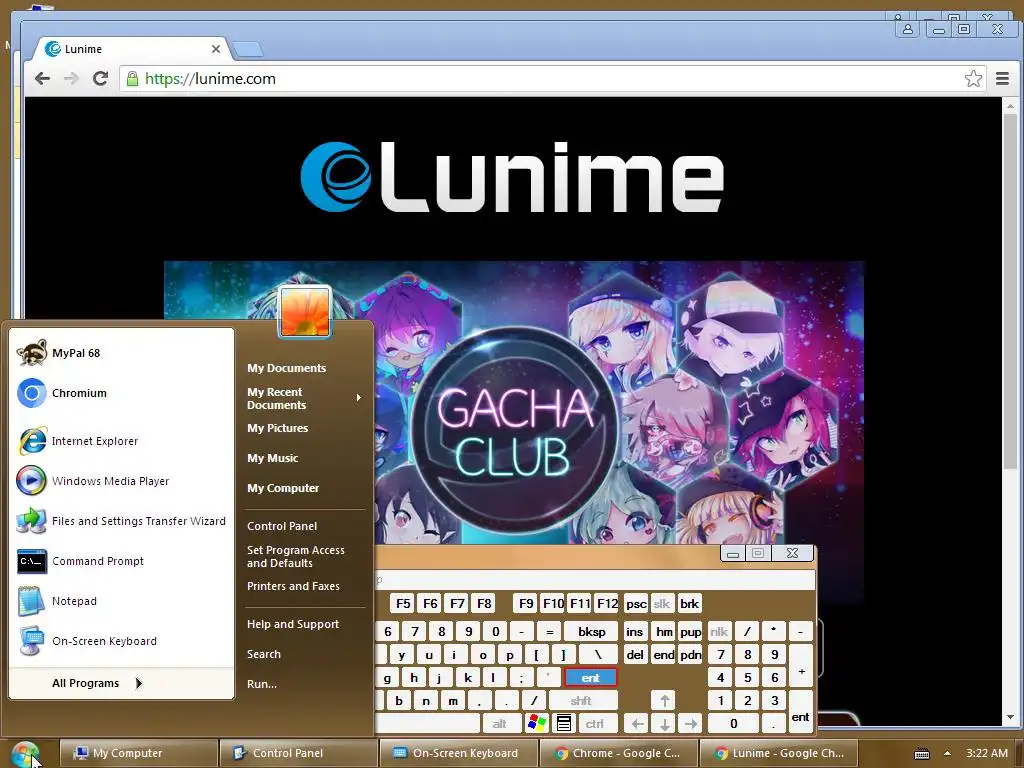The width and height of the screenshot is (1024, 768).
Task: Switch to My Computer in the taskbar
Action: click(138, 754)
